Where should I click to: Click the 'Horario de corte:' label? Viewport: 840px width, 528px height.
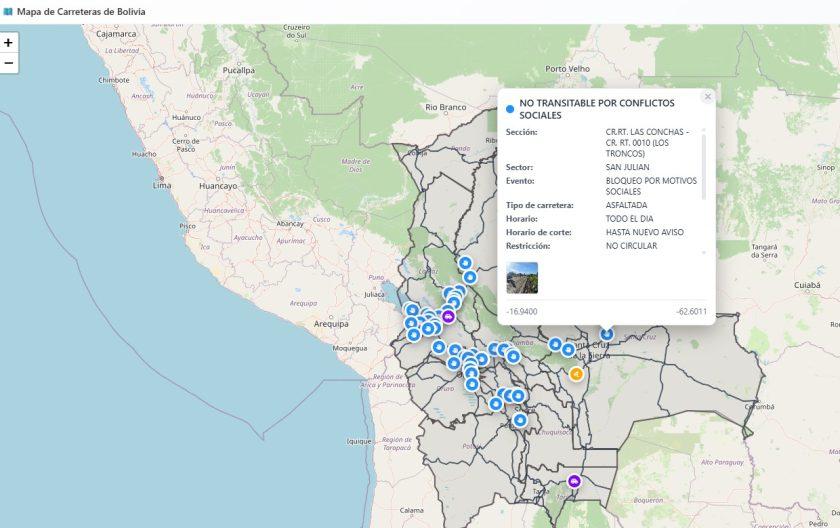pyautogui.click(x=538, y=232)
